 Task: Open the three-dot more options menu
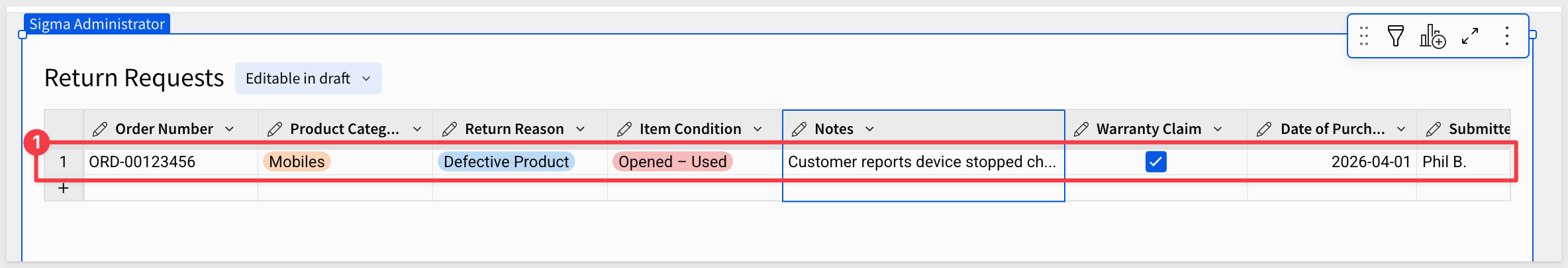coord(1507,36)
